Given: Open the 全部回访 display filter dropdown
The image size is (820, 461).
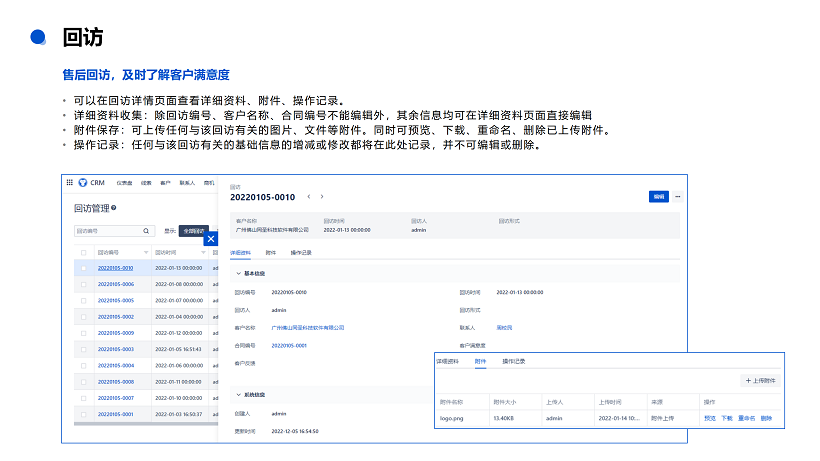Looking at the screenshot, I should [x=193, y=231].
